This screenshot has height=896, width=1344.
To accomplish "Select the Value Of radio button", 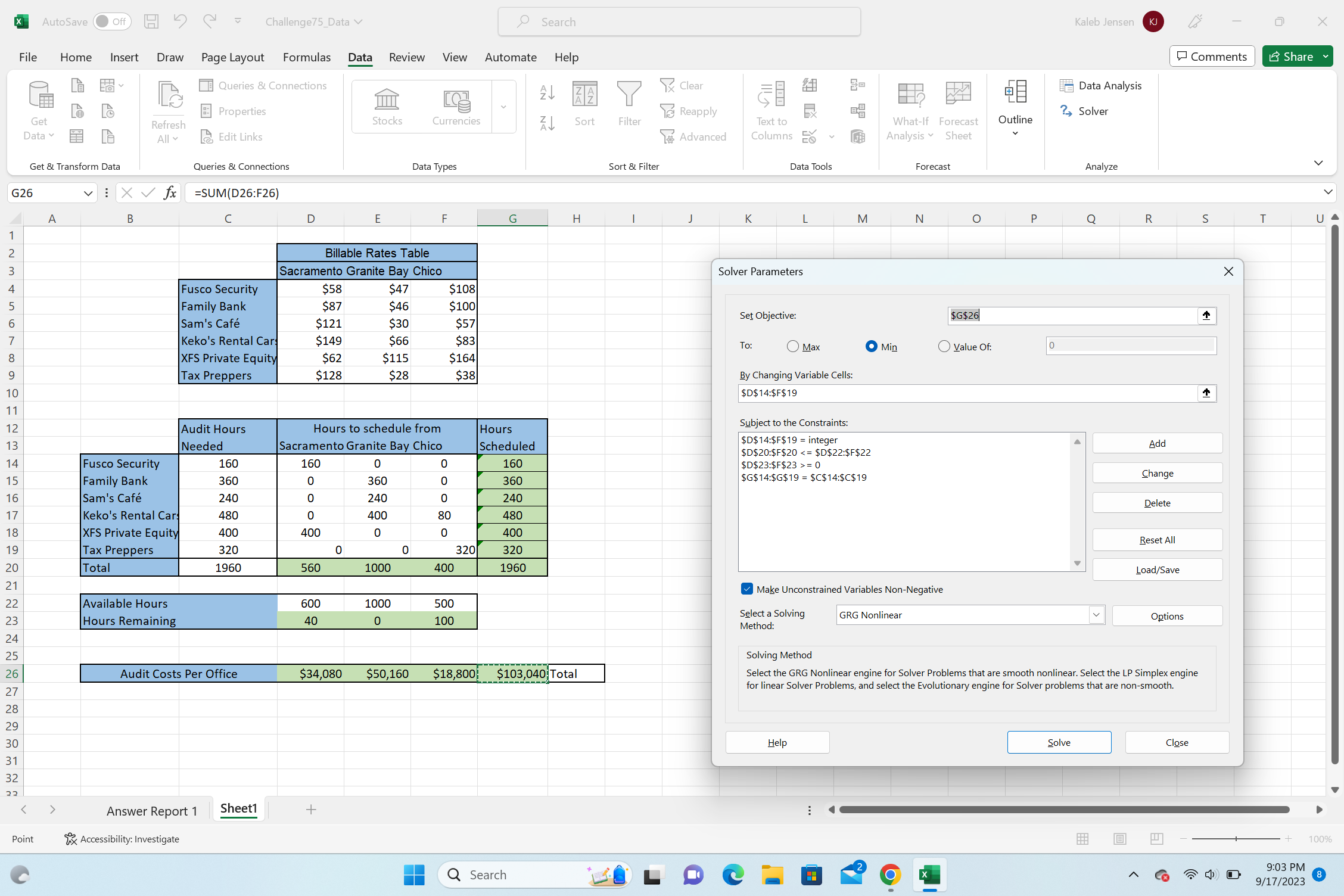I will pyautogui.click(x=944, y=347).
